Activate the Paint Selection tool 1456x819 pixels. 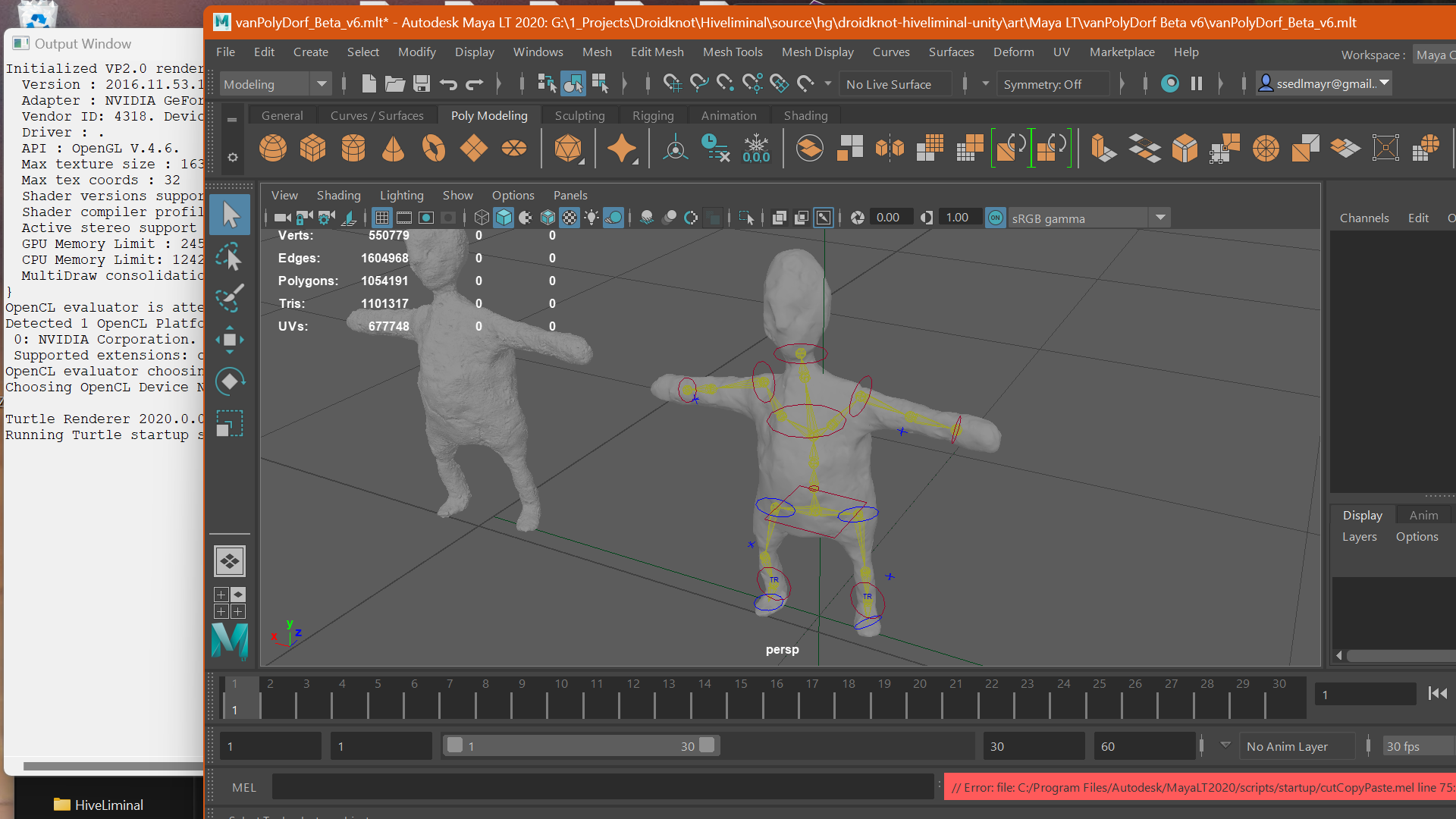tap(229, 297)
